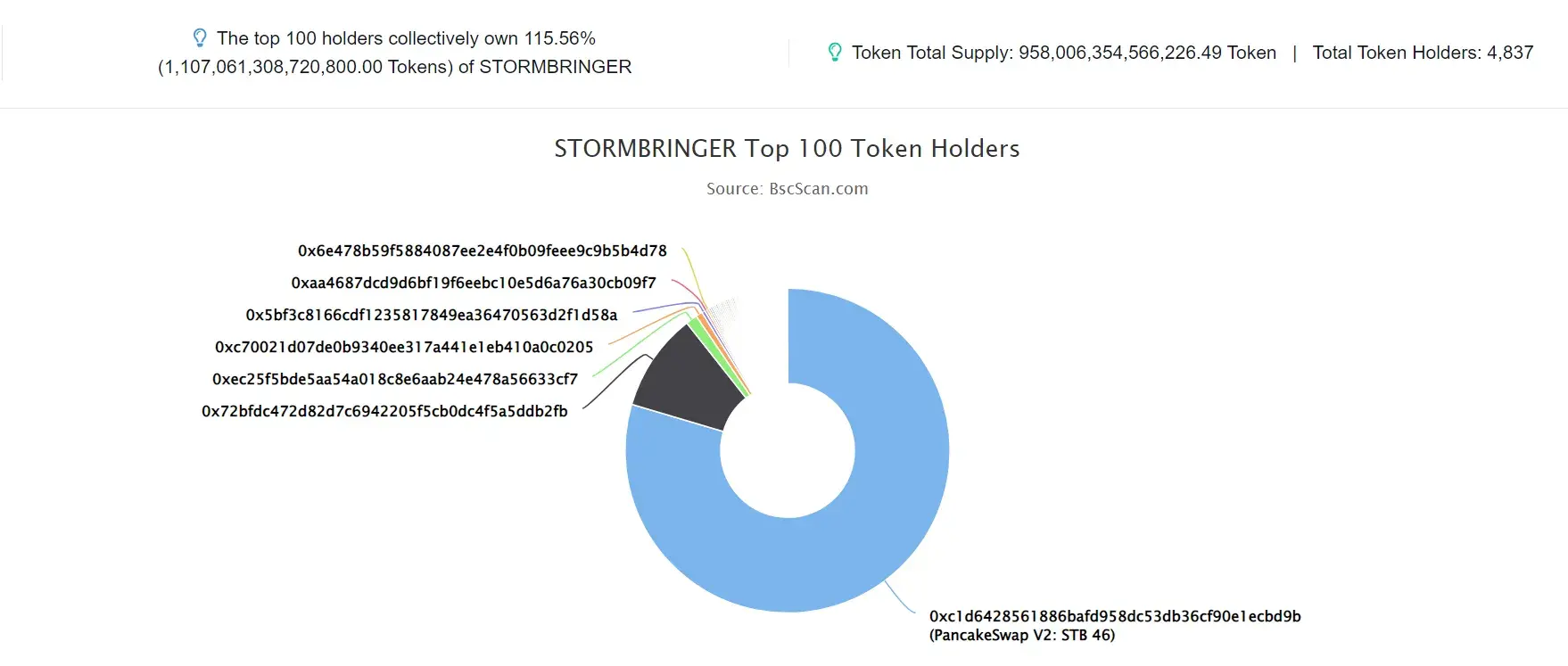The width and height of the screenshot is (1568, 666).
Task: Click address label 0x72bfdc472d82d7c6942205f5cb0dc4f5a5ddb2fb
Action: pos(384,411)
